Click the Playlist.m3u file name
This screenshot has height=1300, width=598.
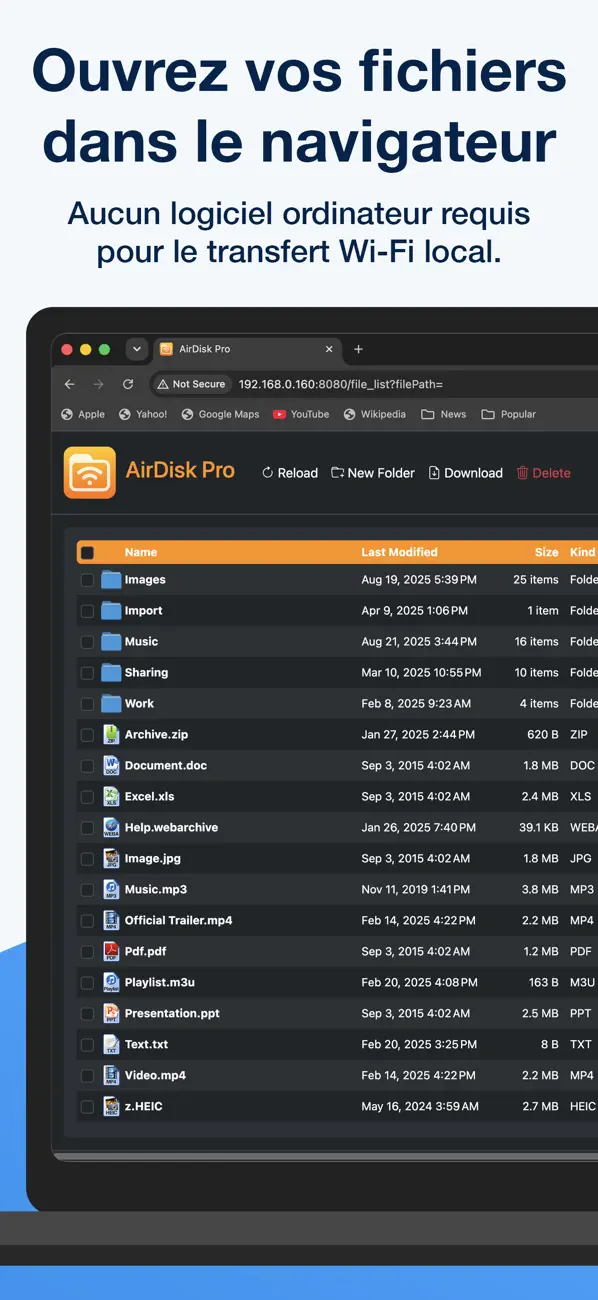point(160,983)
